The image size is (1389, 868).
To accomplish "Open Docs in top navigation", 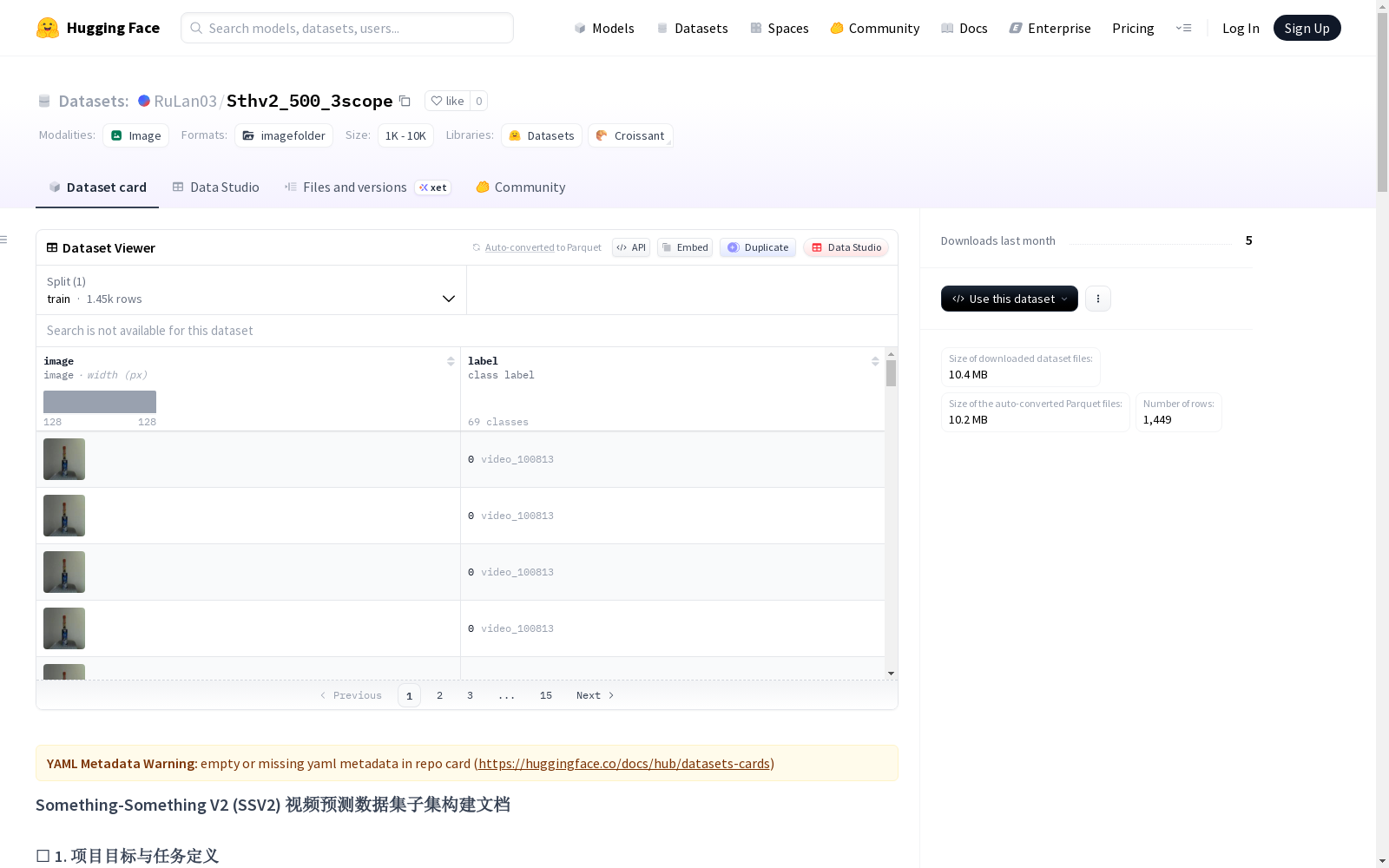I will coord(964,28).
